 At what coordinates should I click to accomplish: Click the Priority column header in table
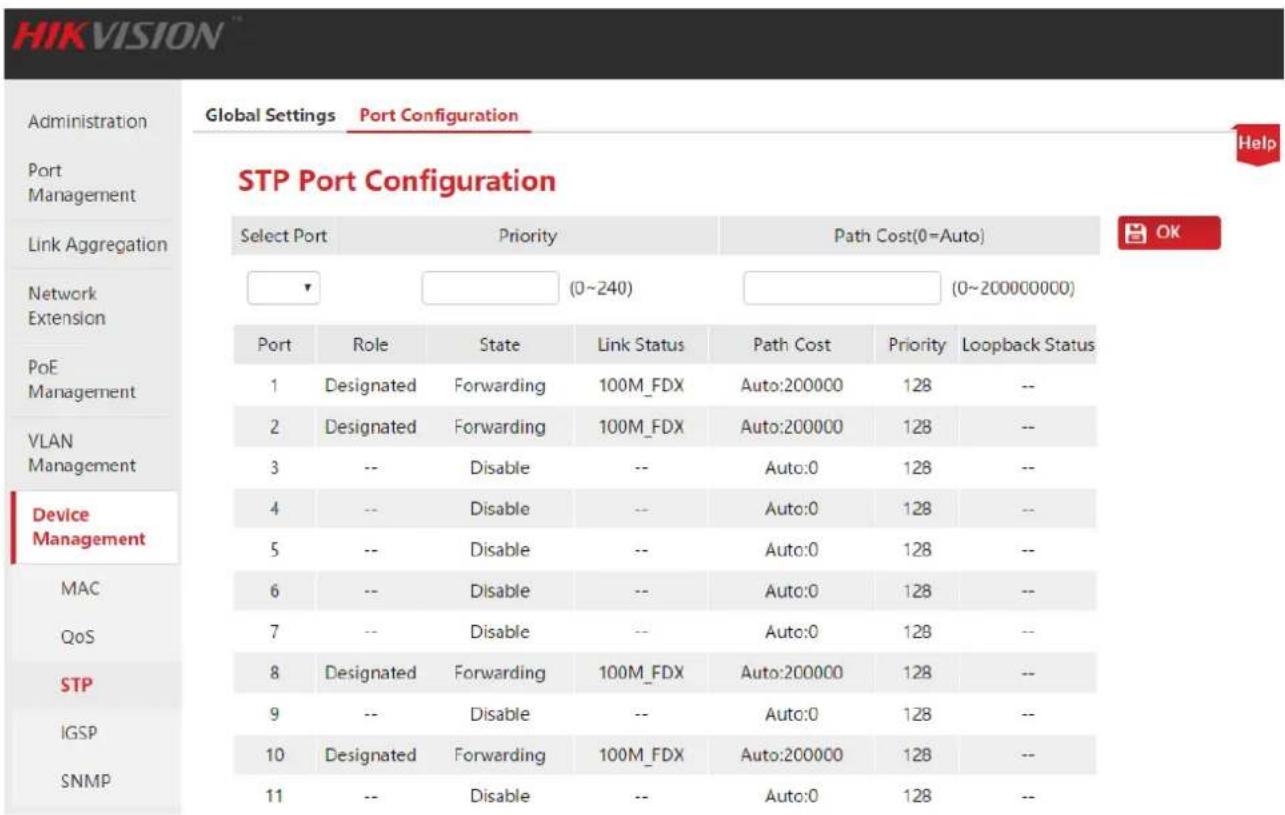click(x=916, y=345)
